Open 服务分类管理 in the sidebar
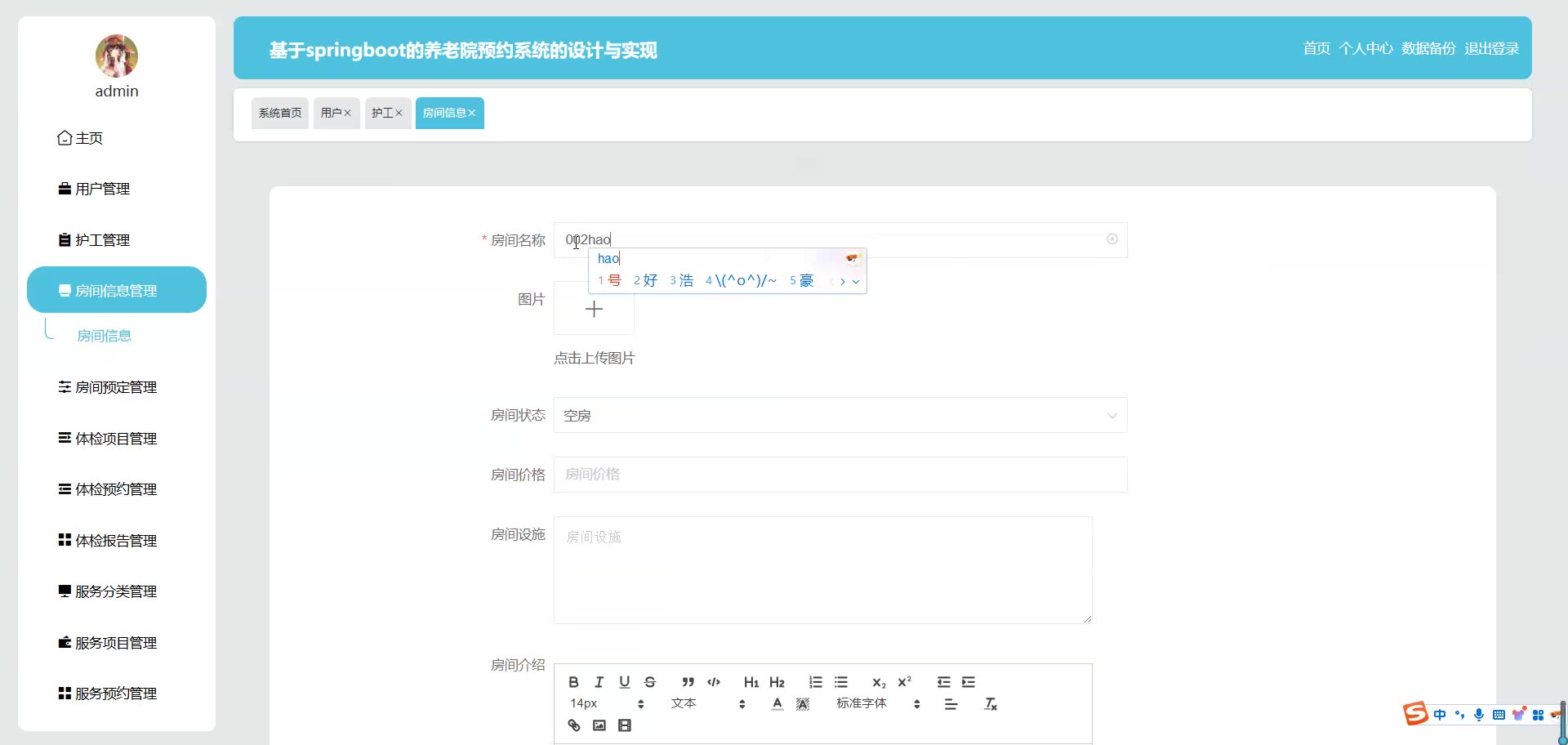 pyautogui.click(x=117, y=591)
